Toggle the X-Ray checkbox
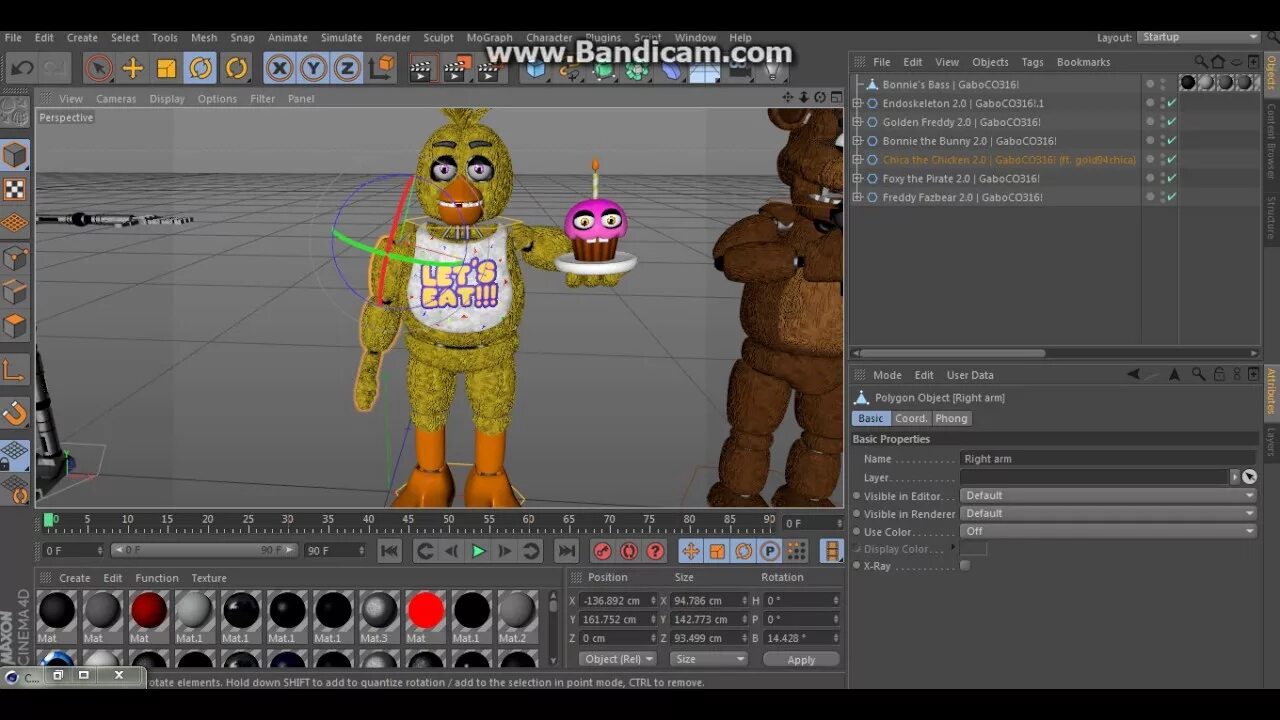 pos(965,566)
